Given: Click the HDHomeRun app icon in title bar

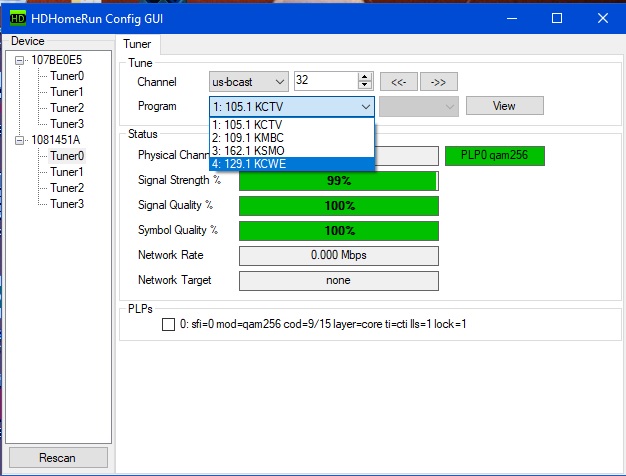Looking at the screenshot, I should [x=18, y=18].
